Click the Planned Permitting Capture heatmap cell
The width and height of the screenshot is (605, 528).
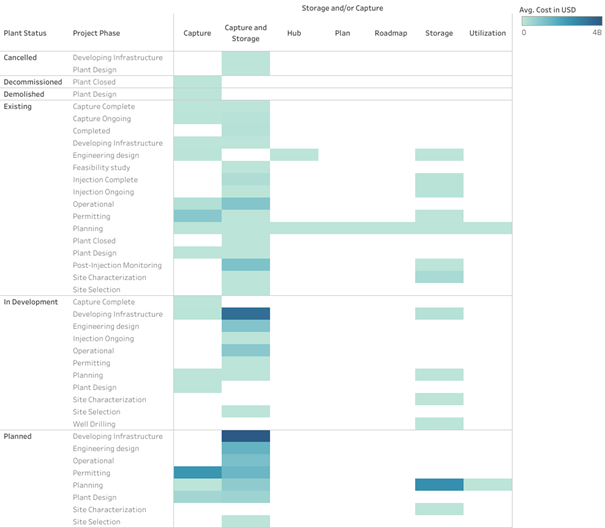point(197,473)
